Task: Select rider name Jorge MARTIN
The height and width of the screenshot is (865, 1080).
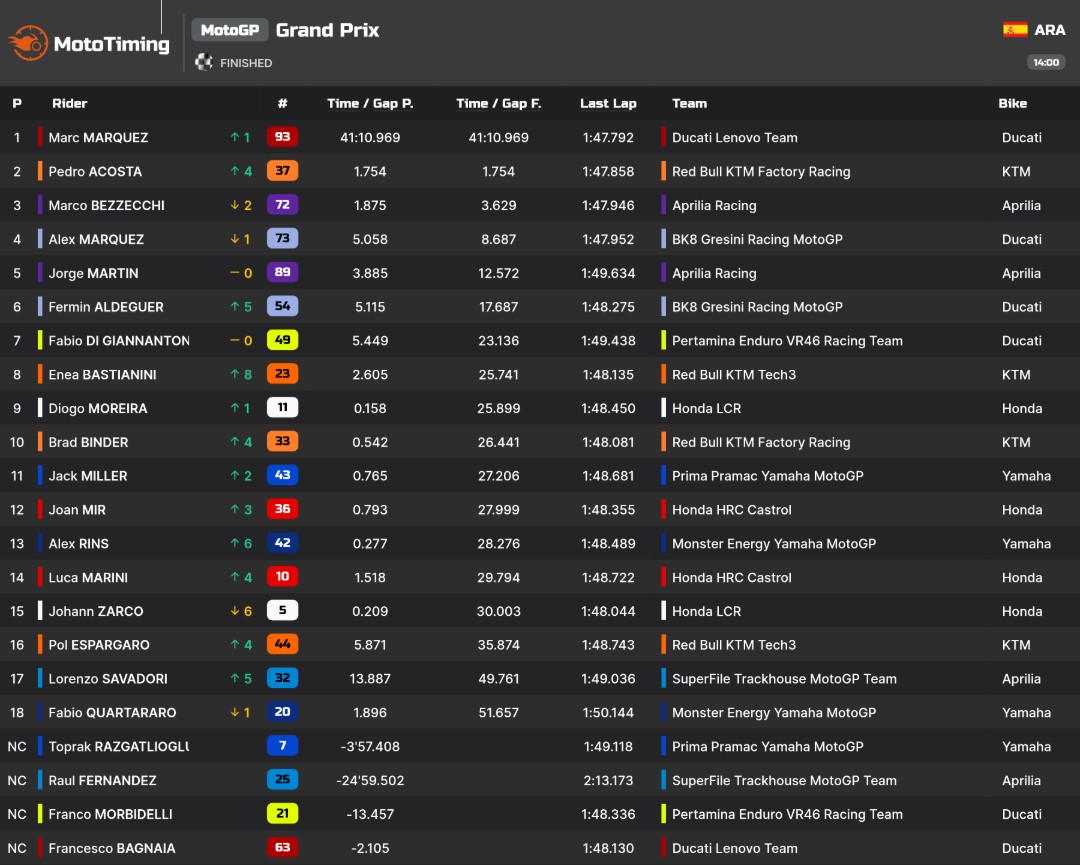Action: coord(94,273)
